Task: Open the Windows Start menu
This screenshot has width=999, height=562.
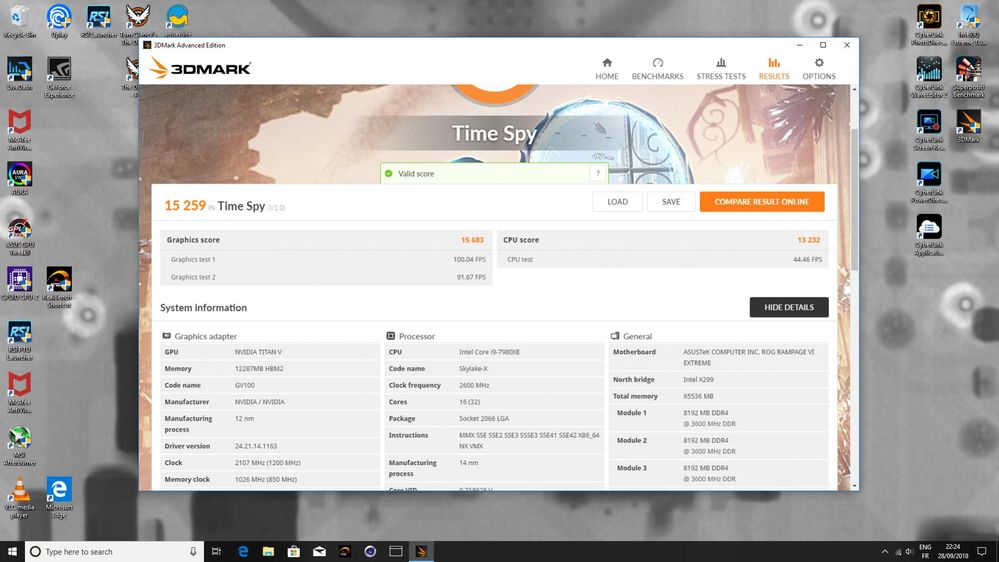Action: (12, 551)
